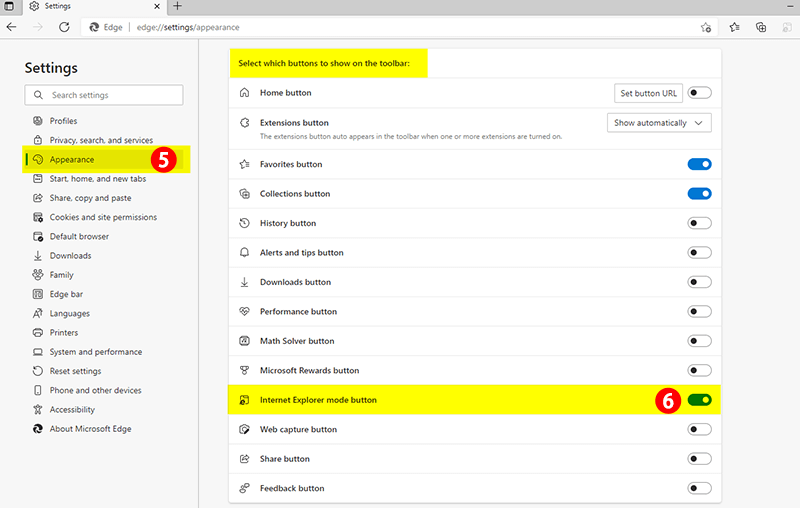800x508 pixels.
Task: Open the Collections toolbar icon
Action: click(761, 27)
